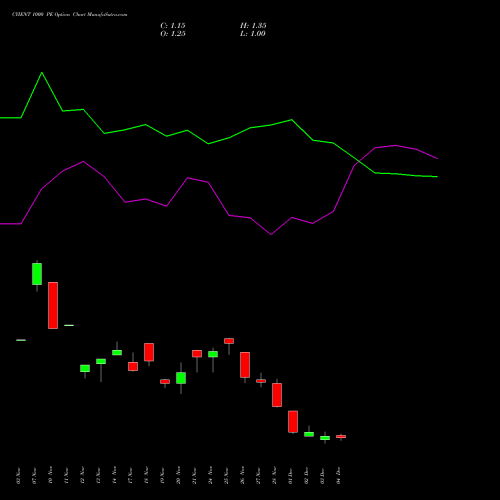The image size is (500, 500).
Task: Click the "24 Nov" date axis label
Action: (x=210, y=475)
